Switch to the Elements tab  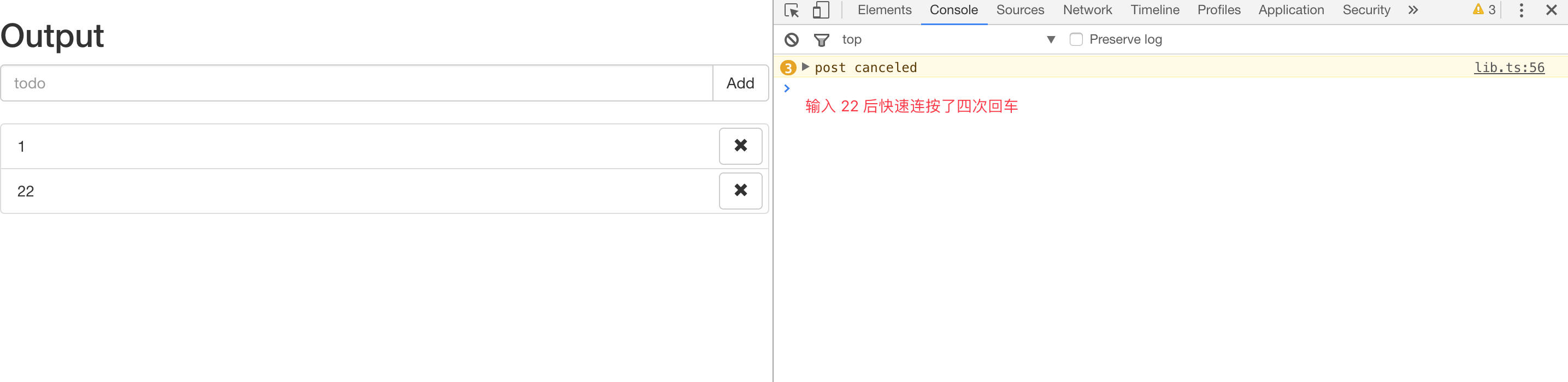click(884, 10)
